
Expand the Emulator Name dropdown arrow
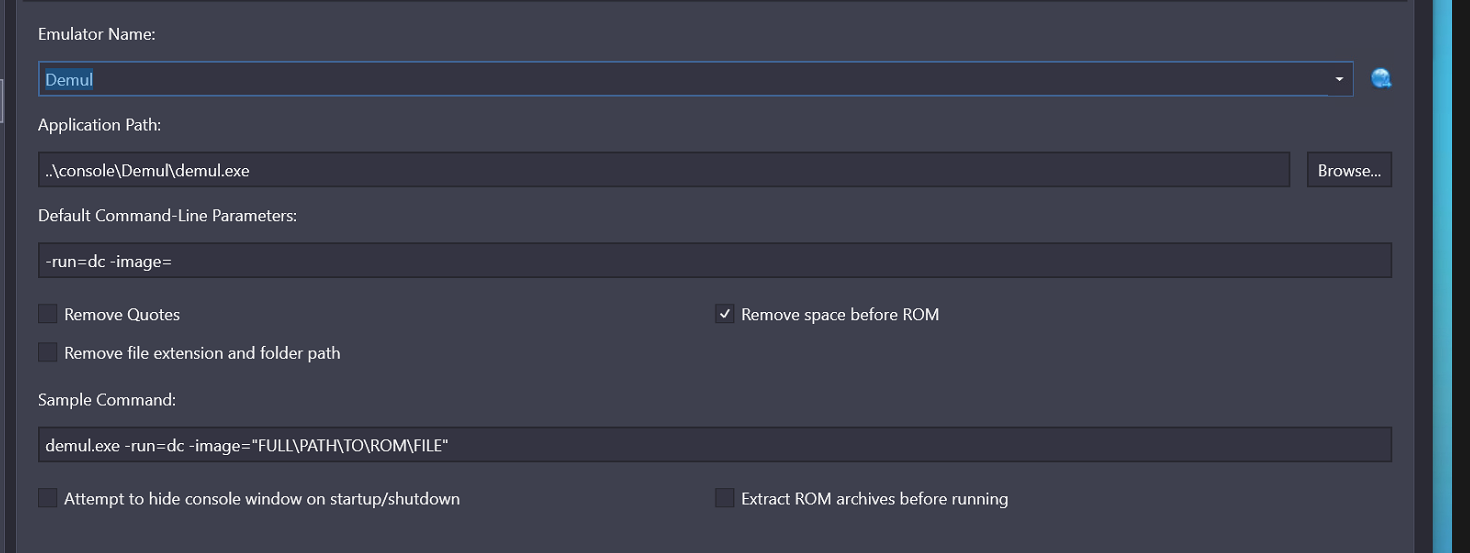(x=1339, y=79)
